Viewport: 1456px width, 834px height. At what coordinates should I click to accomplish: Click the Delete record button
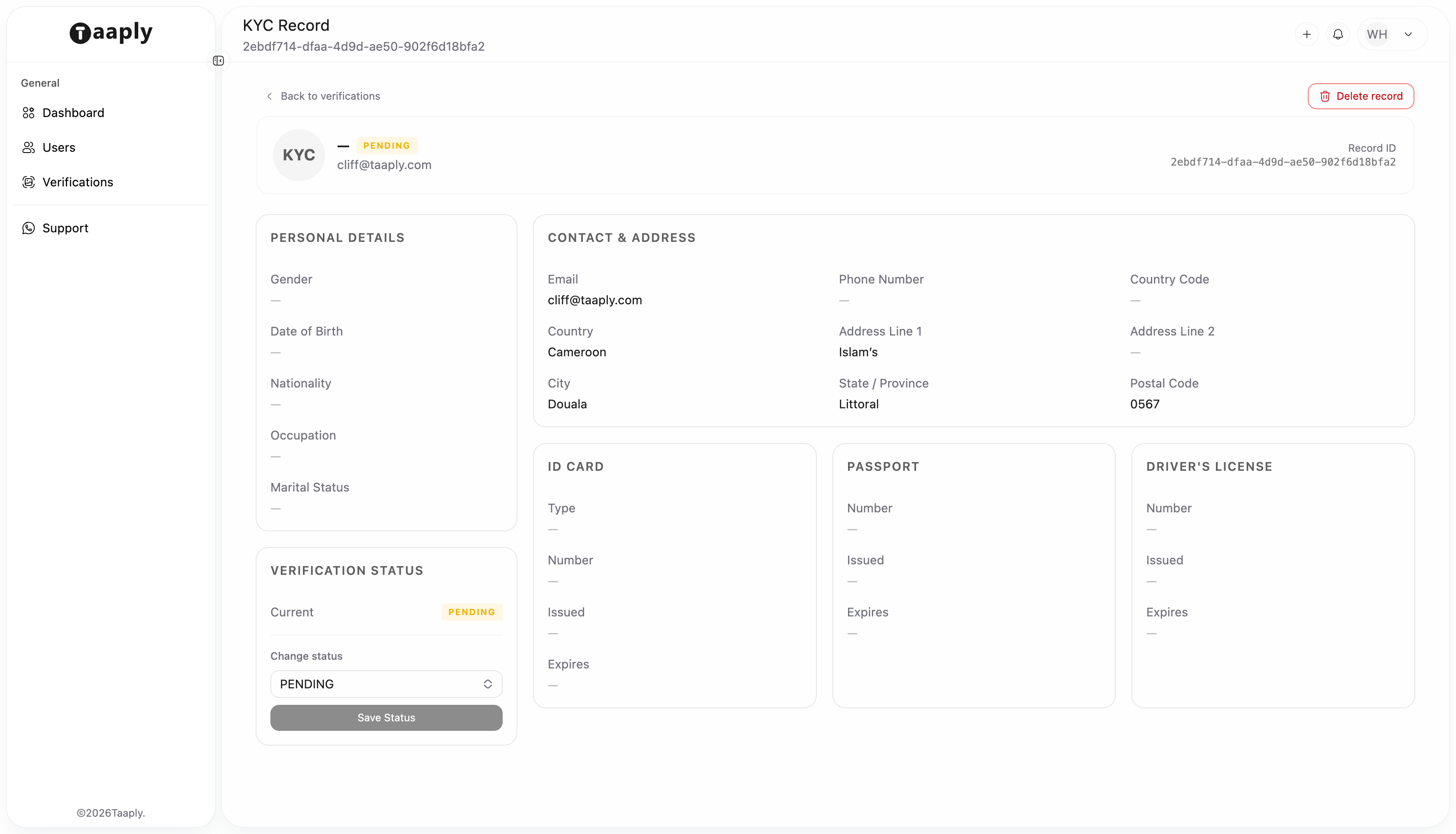pyautogui.click(x=1361, y=96)
